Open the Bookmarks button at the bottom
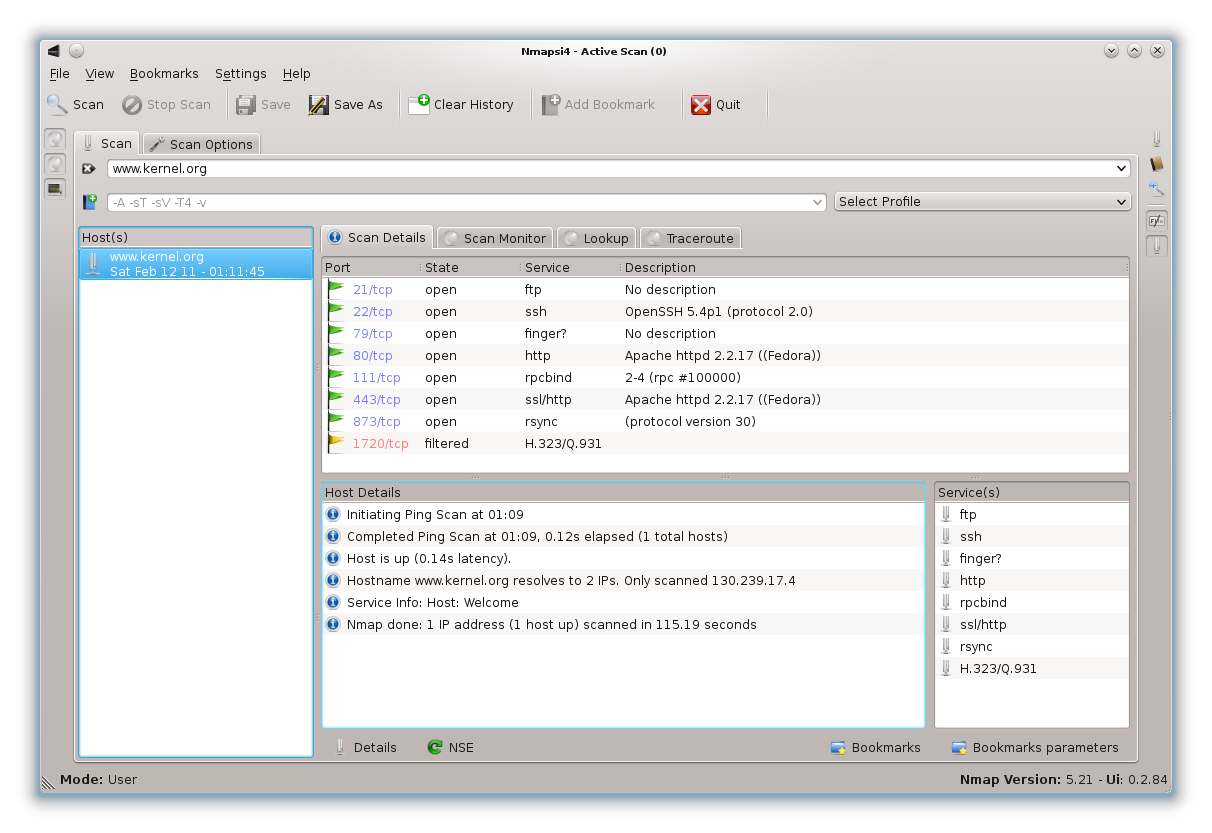Image resolution: width=1212 pixels, height=833 pixels. point(875,747)
